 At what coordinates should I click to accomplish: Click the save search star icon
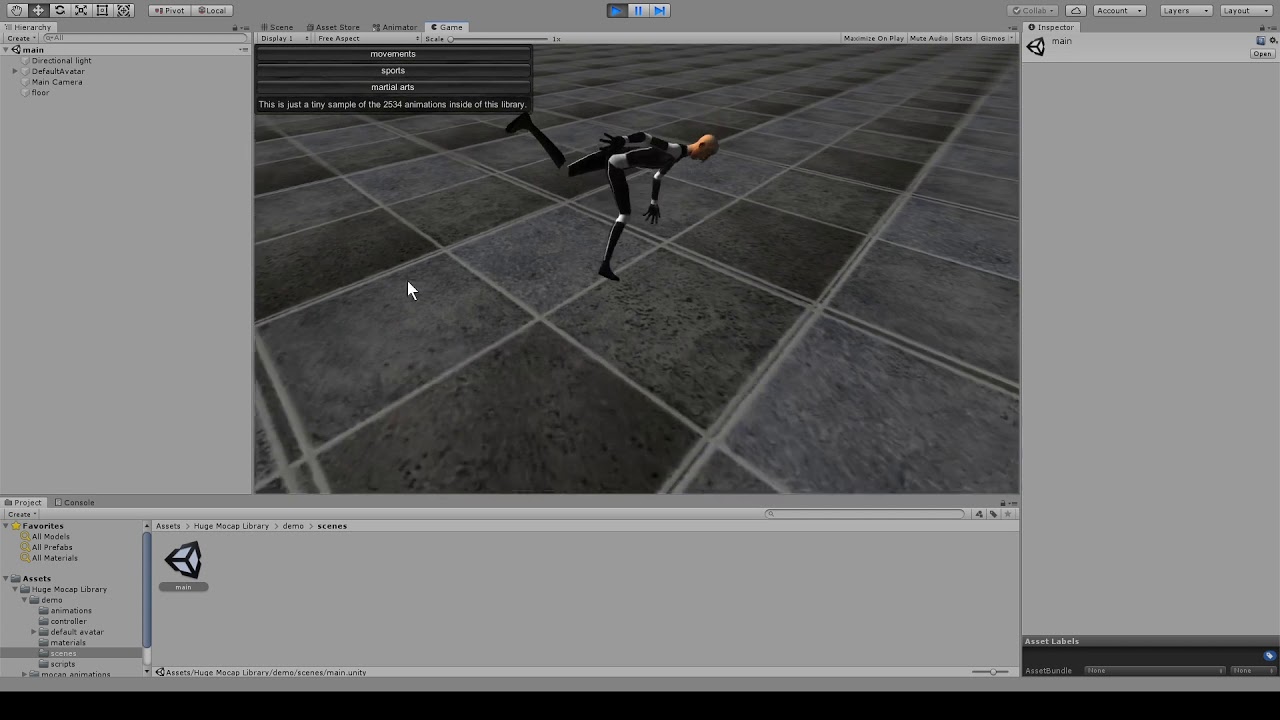click(1008, 514)
